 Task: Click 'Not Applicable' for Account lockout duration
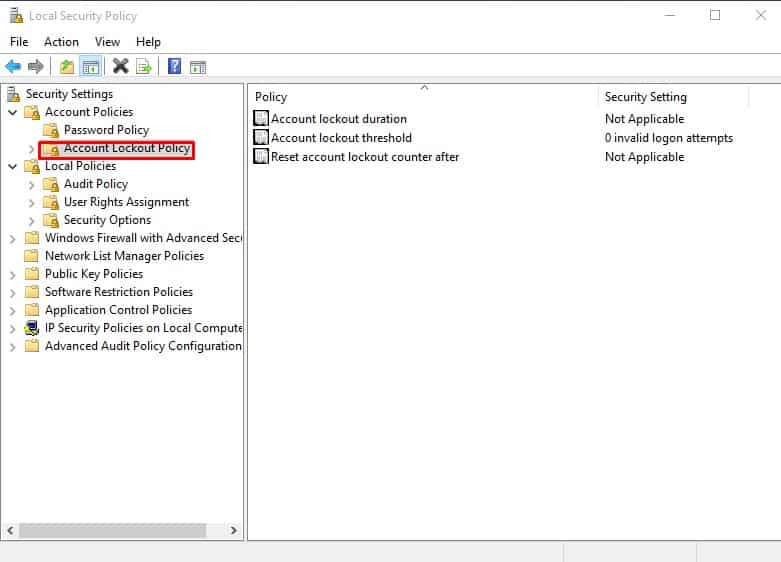click(645, 119)
